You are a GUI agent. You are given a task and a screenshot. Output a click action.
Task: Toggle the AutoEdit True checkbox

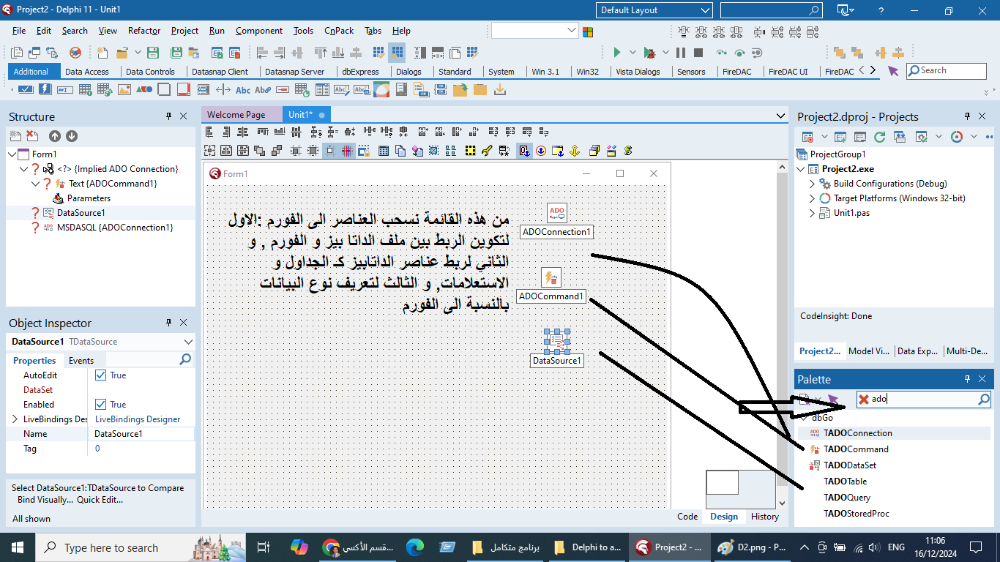pyautogui.click(x=100, y=375)
